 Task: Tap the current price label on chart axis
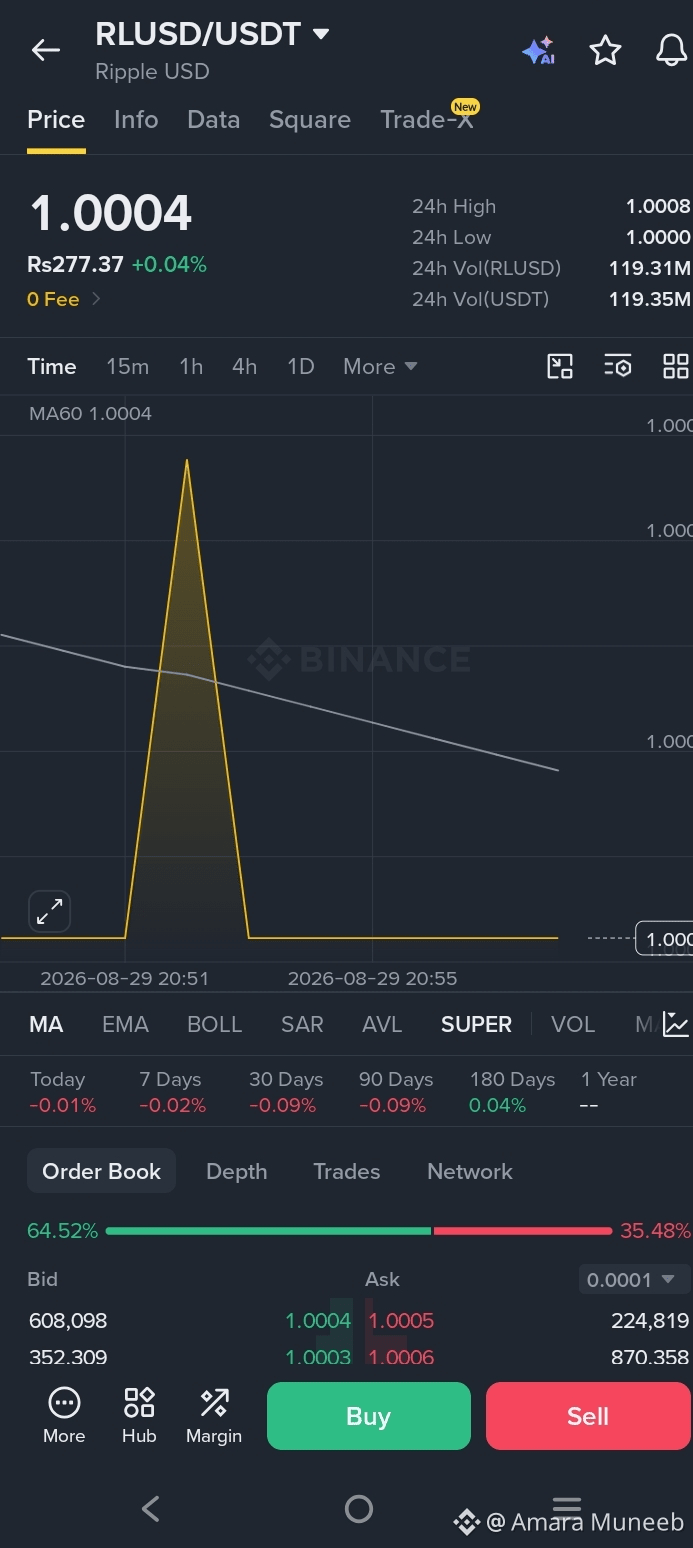(x=664, y=939)
